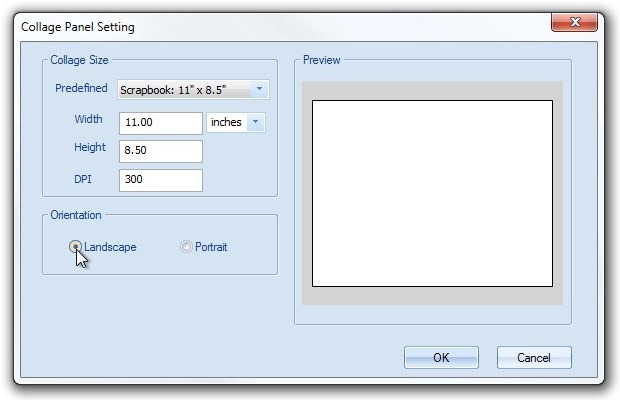Screen dimensions: 620x400
Task: Click the Collage Panel Setting title bar
Action: 277,27
